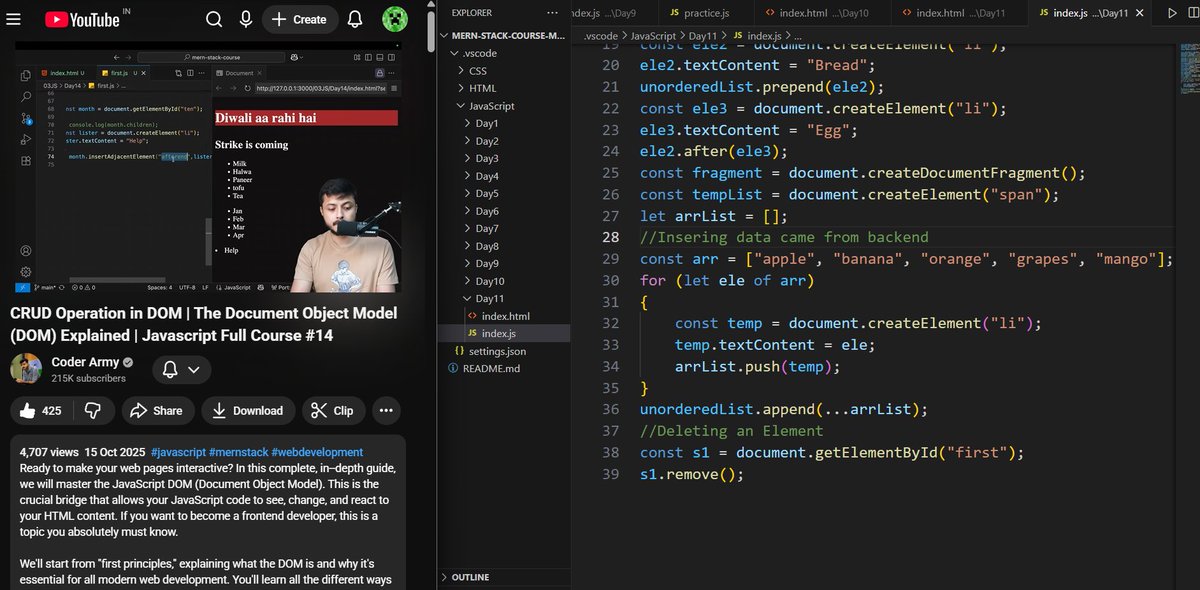Click line number 28 in gutter
Screen dimensions: 1200x590
tap(610, 237)
